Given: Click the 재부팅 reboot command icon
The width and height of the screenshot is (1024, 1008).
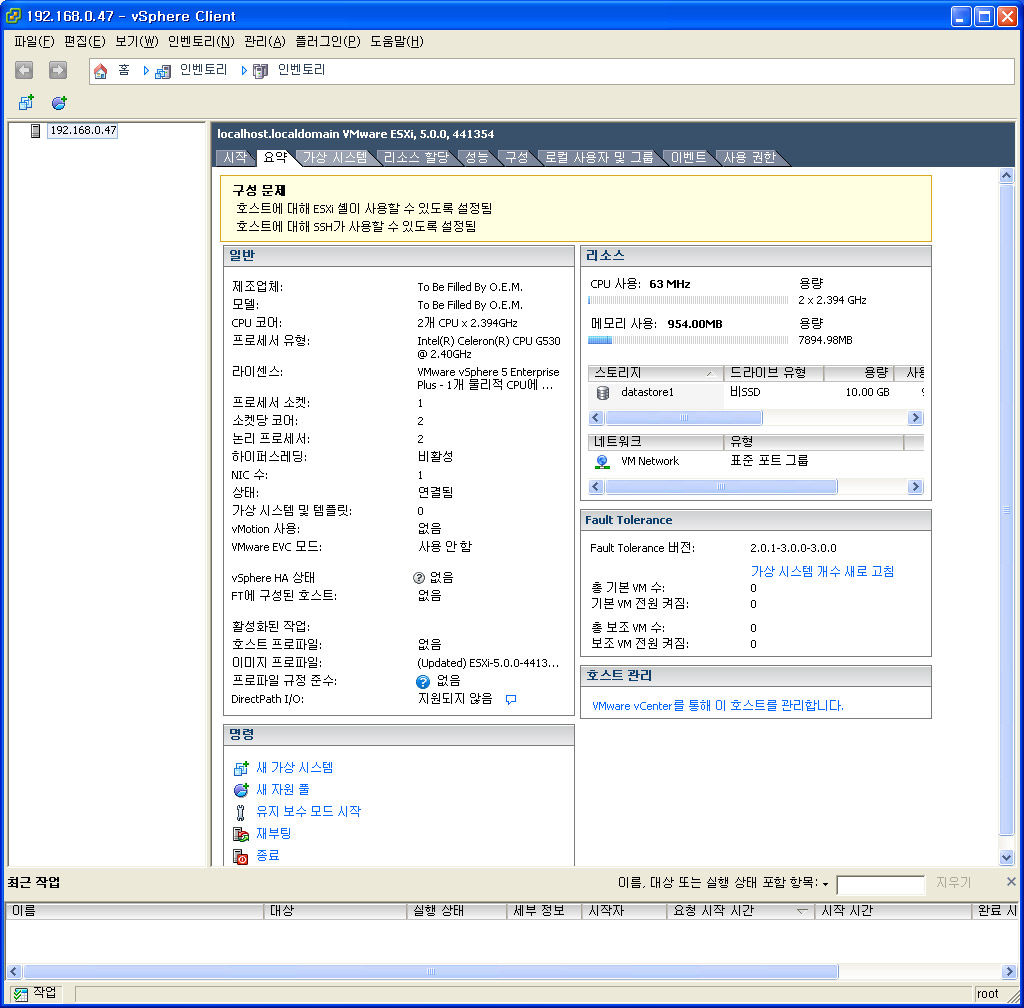Looking at the screenshot, I should 241,834.
